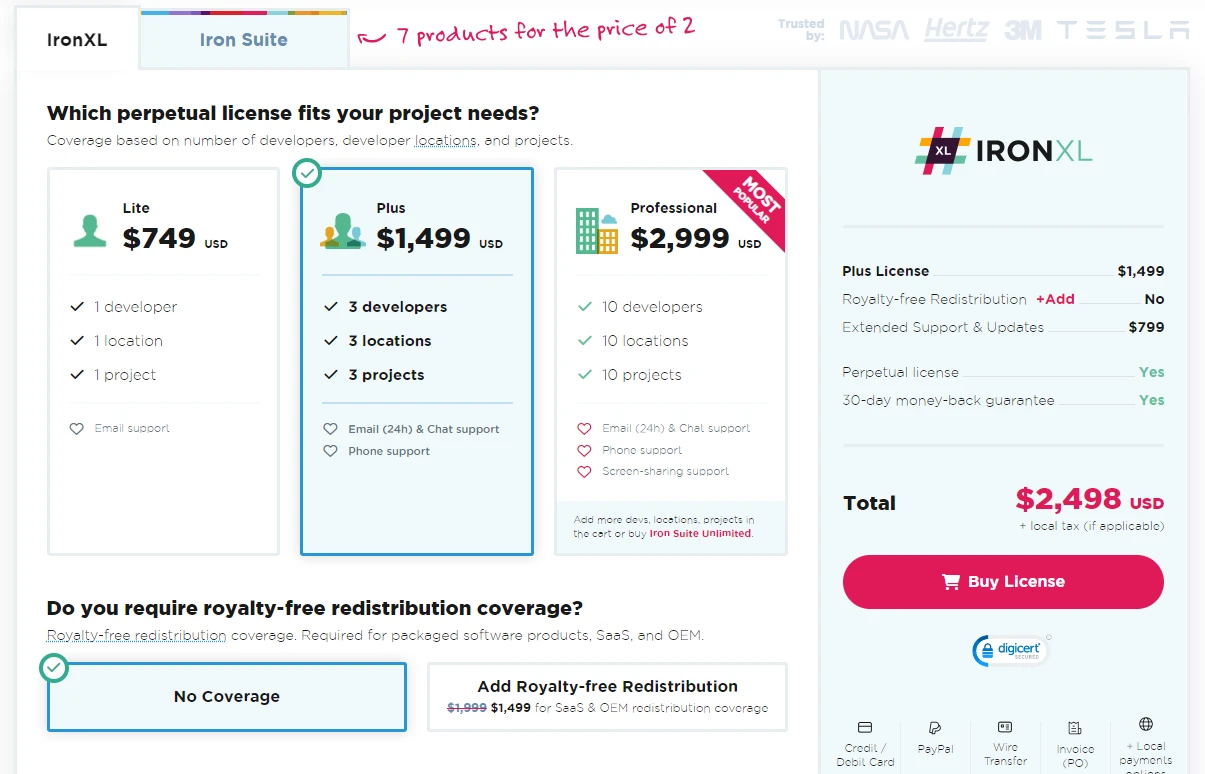This screenshot has height=774, width=1205.
Task: Choose the Wire Transfer payment icon
Action: pos(1005,727)
